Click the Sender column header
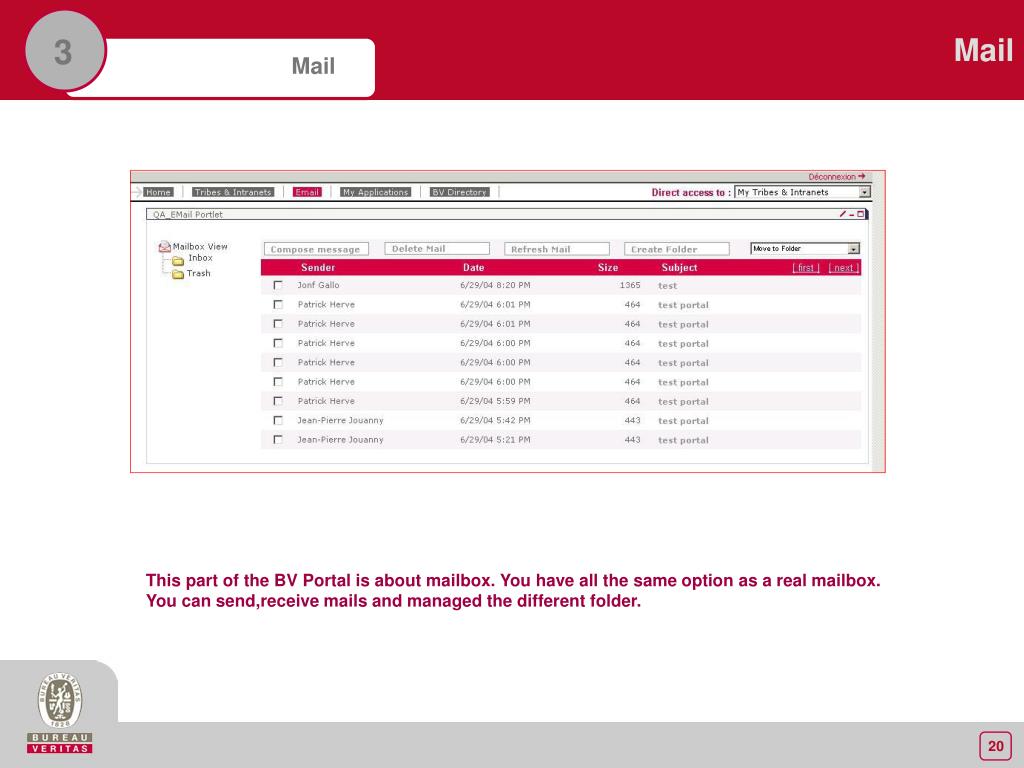Screen dimensions: 1024x768 (318, 268)
